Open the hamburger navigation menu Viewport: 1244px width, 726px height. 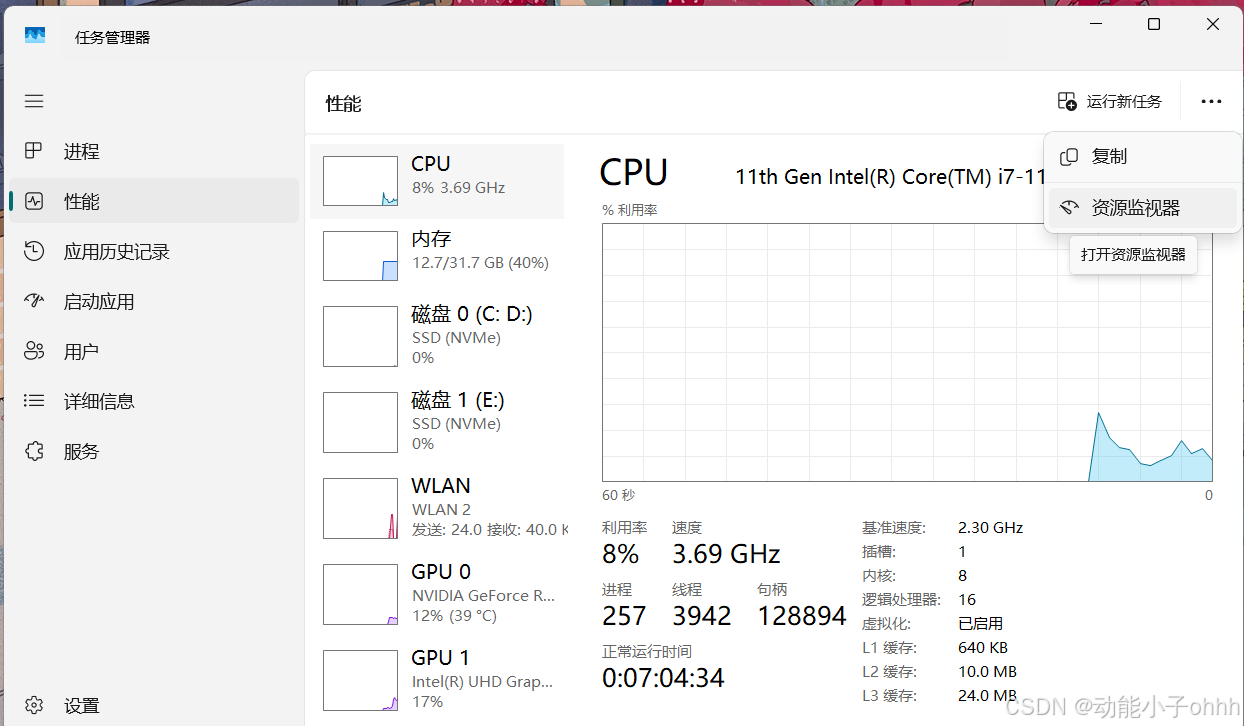pyautogui.click(x=34, y=101)
